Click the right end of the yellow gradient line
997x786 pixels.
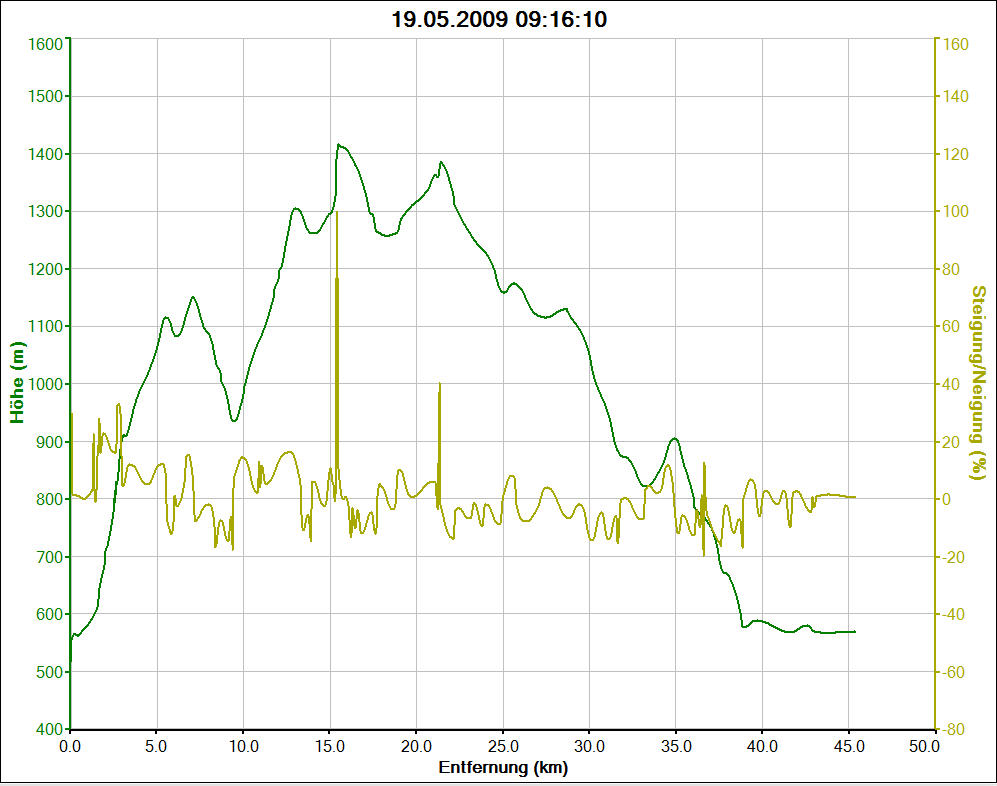[855, 497]
